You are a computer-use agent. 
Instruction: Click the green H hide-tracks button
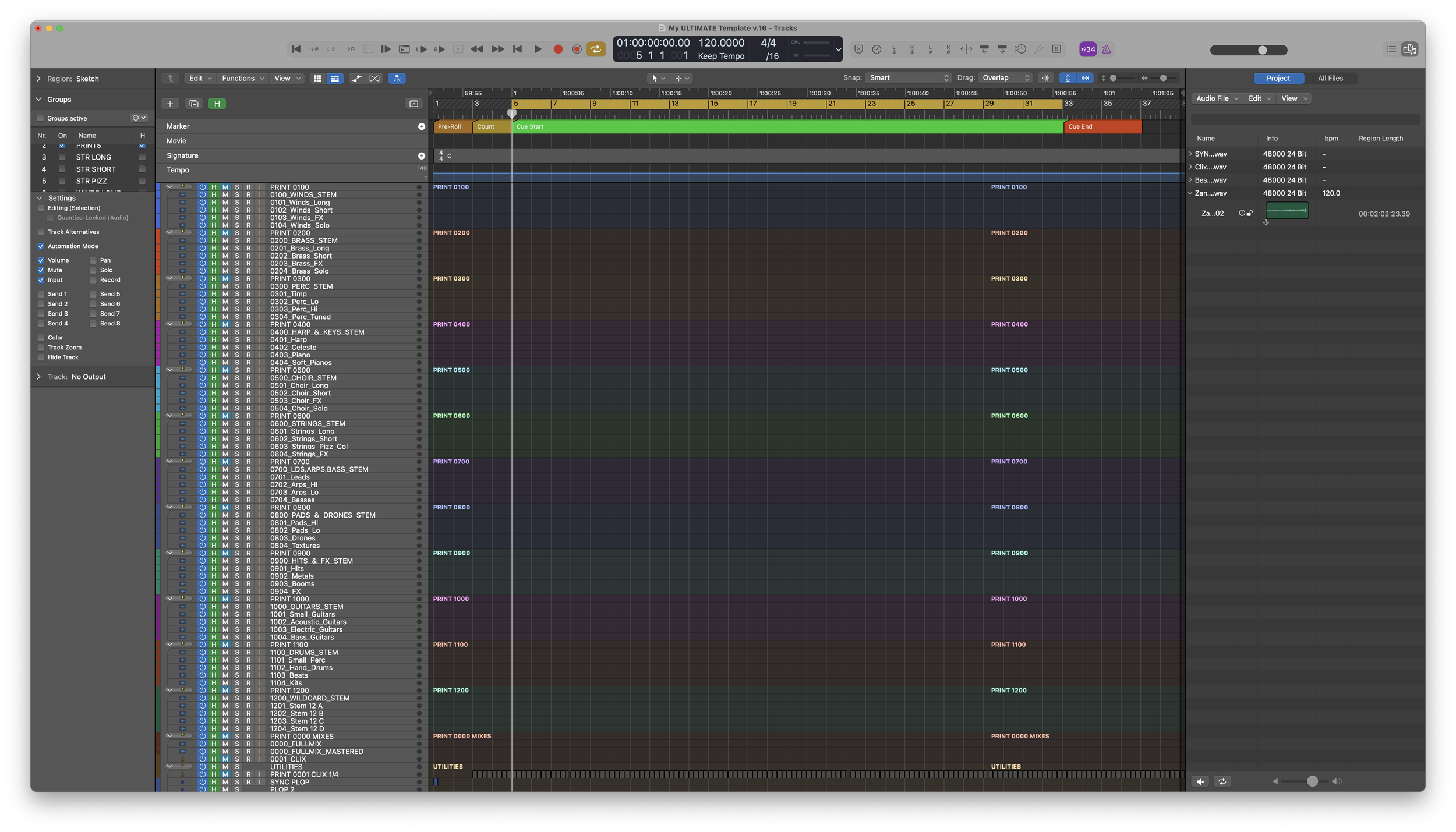(x=217, y=104)
